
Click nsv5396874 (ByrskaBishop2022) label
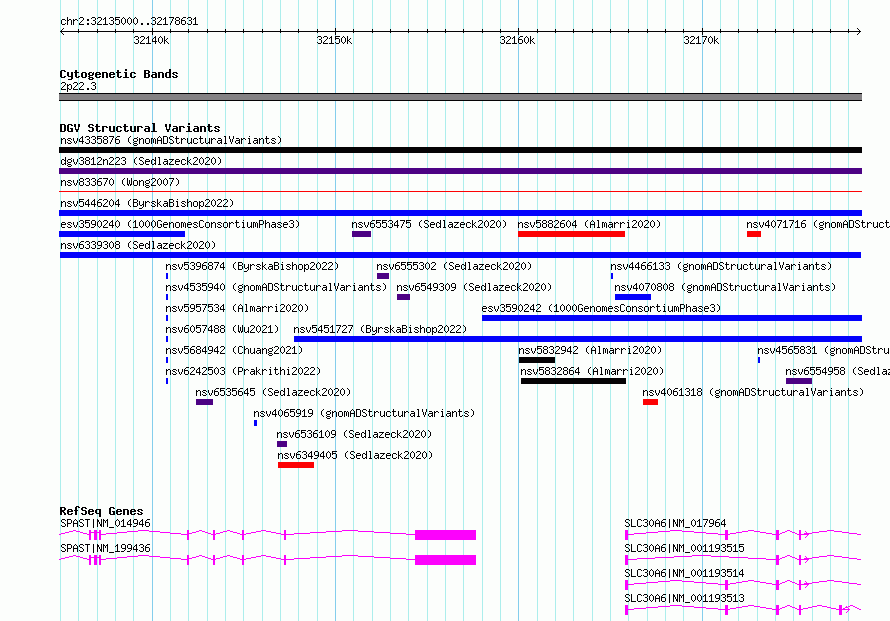click(x=252, y=266)
